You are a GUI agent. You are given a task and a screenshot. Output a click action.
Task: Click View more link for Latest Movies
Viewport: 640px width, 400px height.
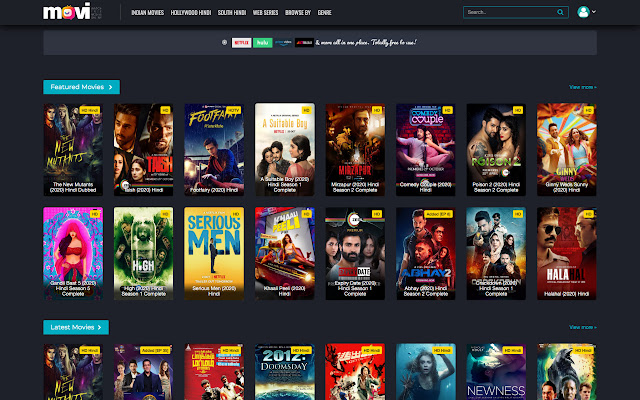pyautogui.click(x=583, y=327)
